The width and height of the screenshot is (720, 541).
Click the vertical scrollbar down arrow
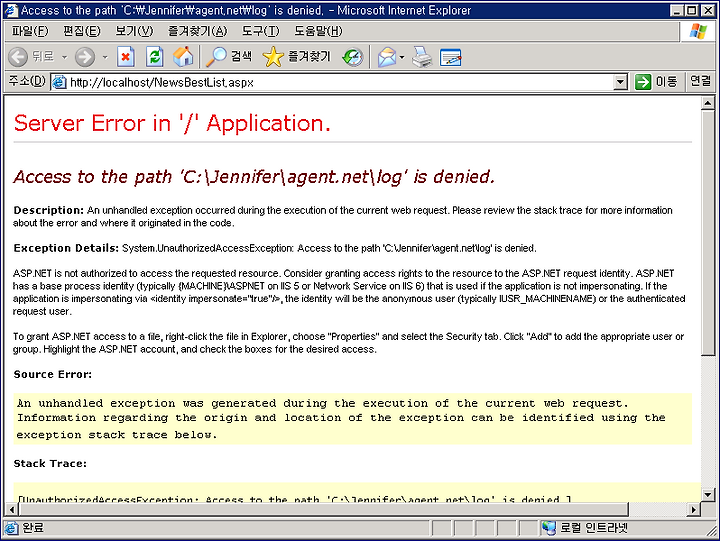[708, 495]
